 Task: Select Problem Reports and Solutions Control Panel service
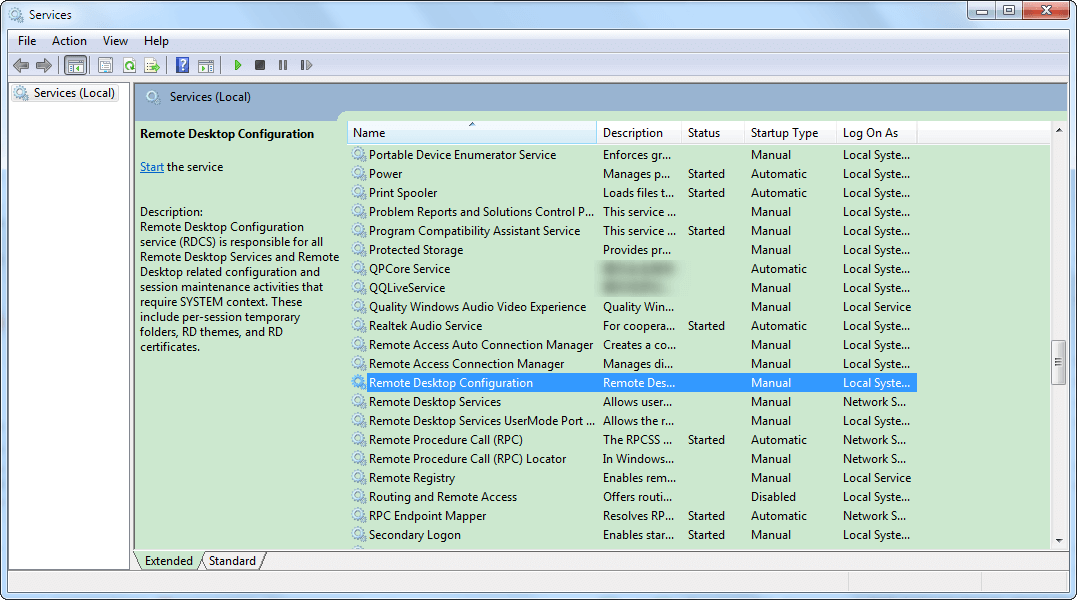click(x=481, y=211)
